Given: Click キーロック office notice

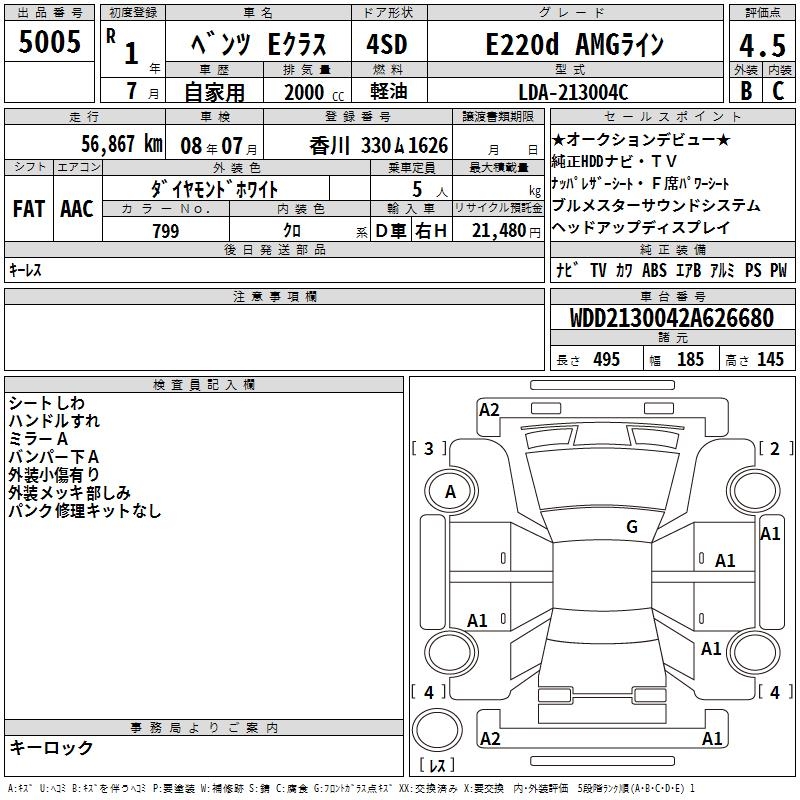Looking at the screenshot, I should (51, 747).
